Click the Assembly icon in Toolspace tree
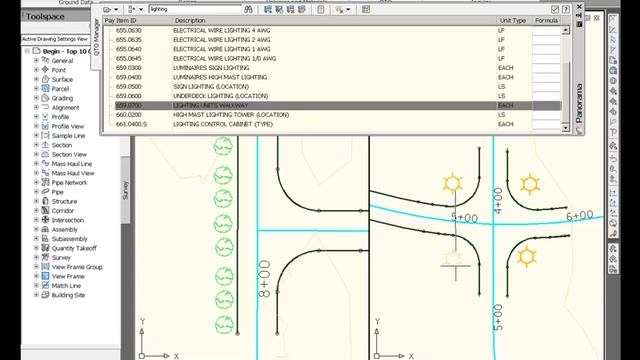This screenshot has height=360, width=640. point(45,229)
